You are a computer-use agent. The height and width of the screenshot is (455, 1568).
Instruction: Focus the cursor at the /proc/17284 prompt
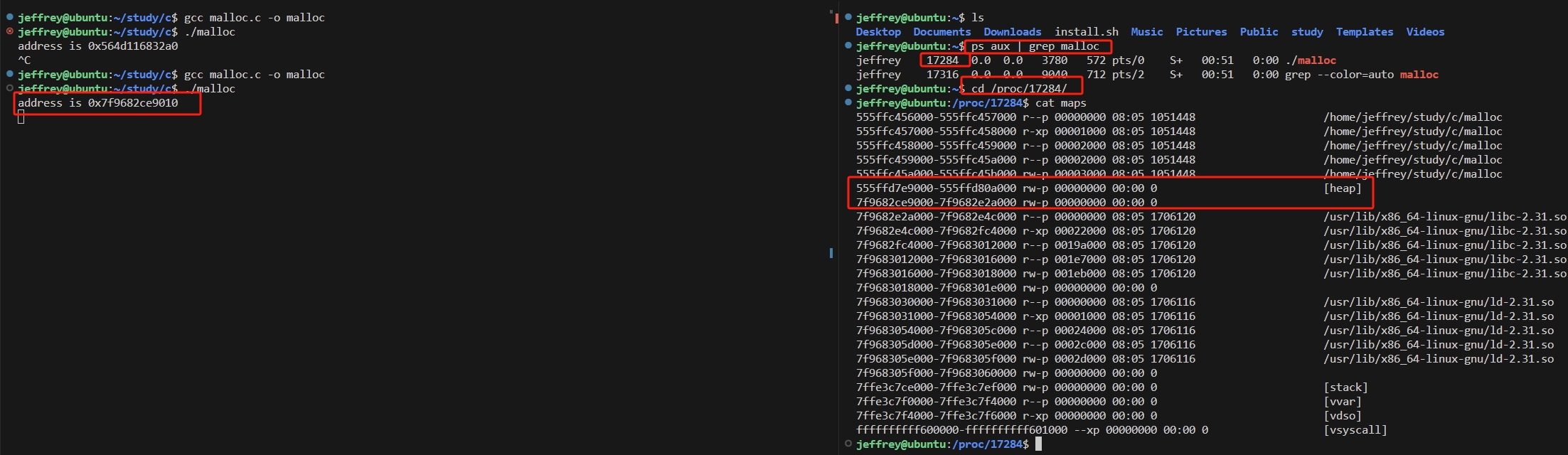pos(1038,444)
